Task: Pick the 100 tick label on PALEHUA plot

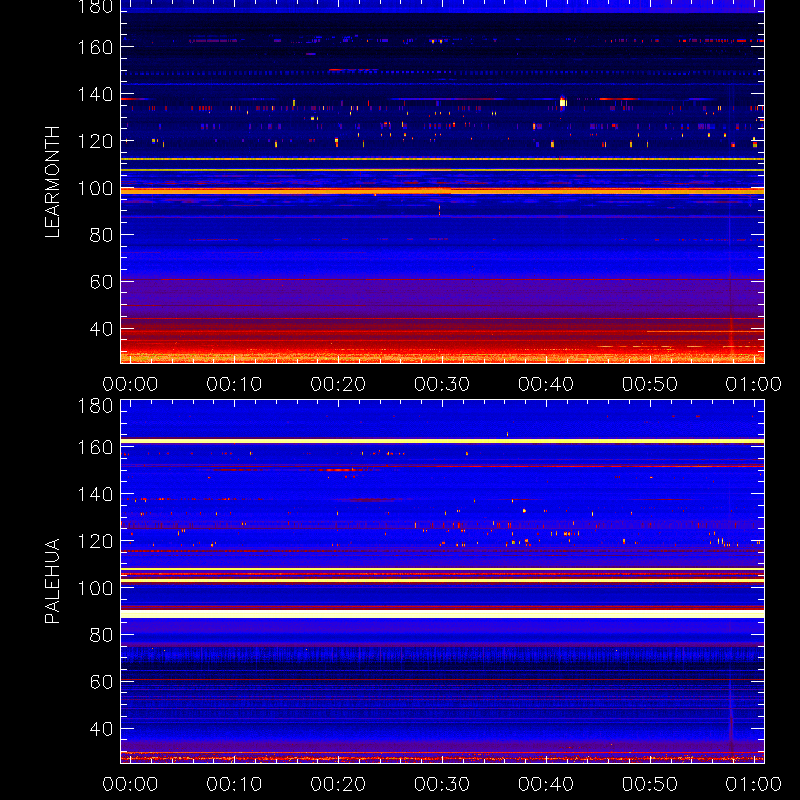Action: point(95,588)
